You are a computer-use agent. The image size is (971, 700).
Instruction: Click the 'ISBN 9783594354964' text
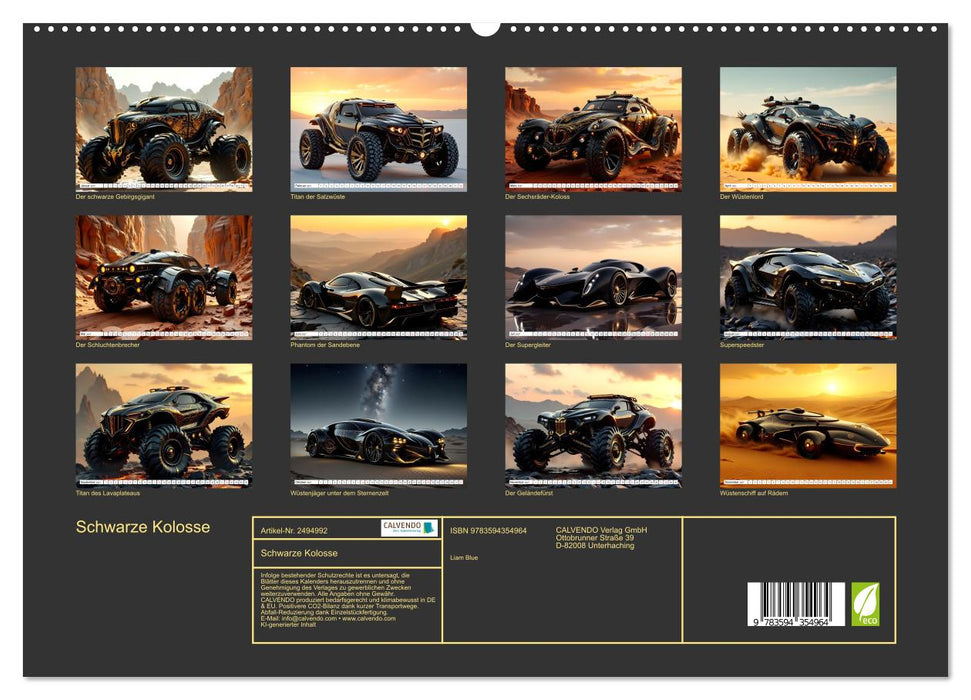[x=489, y=531]
